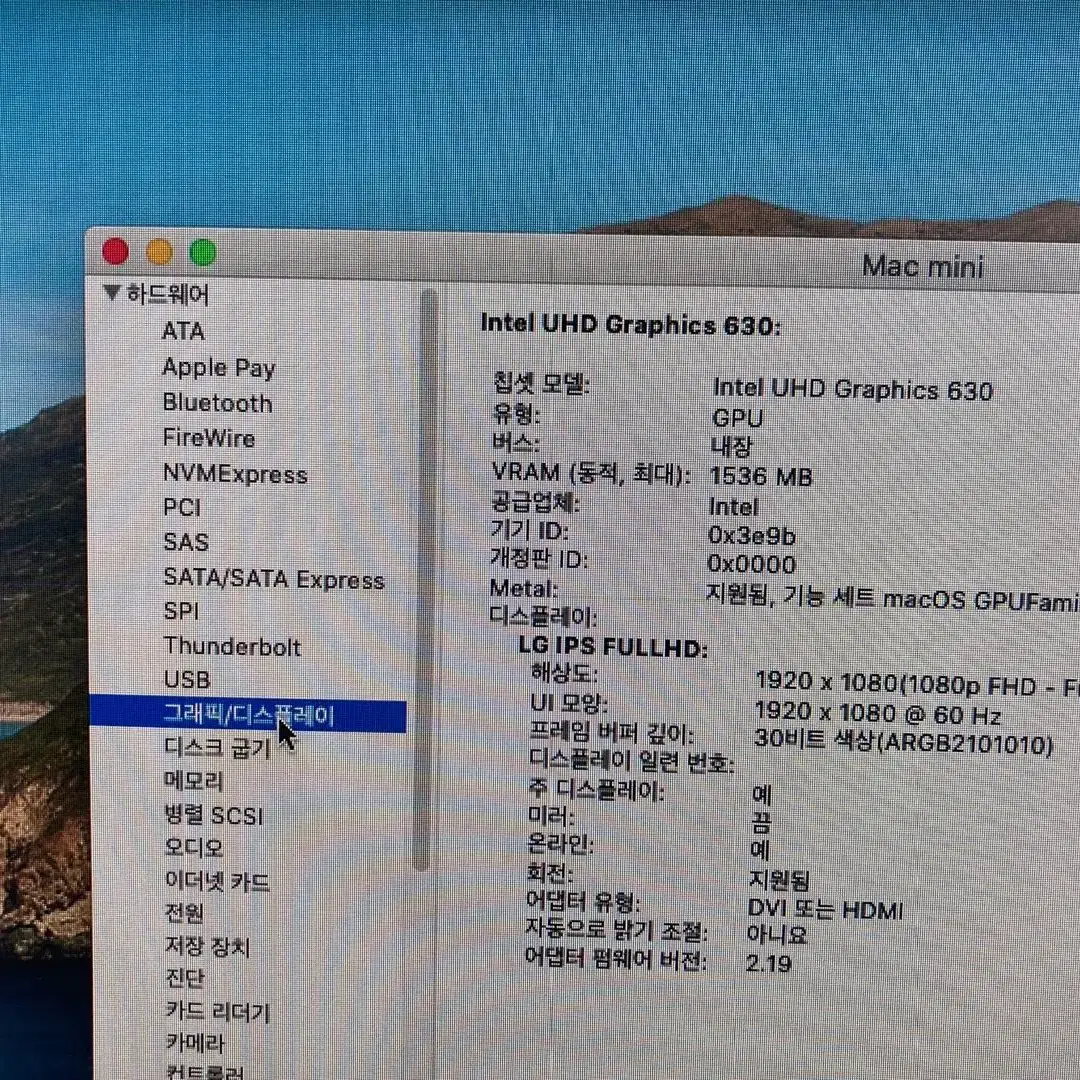Screen dimensions: 1080x1080
Task: Choose 병렬 SCSI in the sidebar
Action: tap(214, 815)
